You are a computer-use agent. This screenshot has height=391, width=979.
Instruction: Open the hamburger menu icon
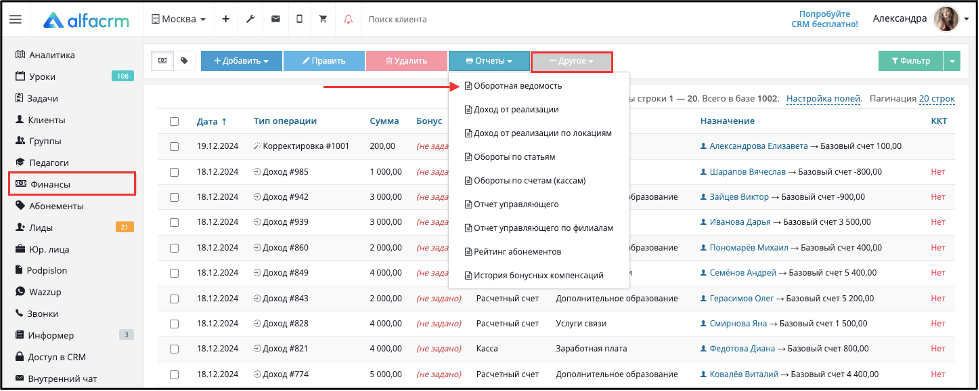[x=15, y=19]
